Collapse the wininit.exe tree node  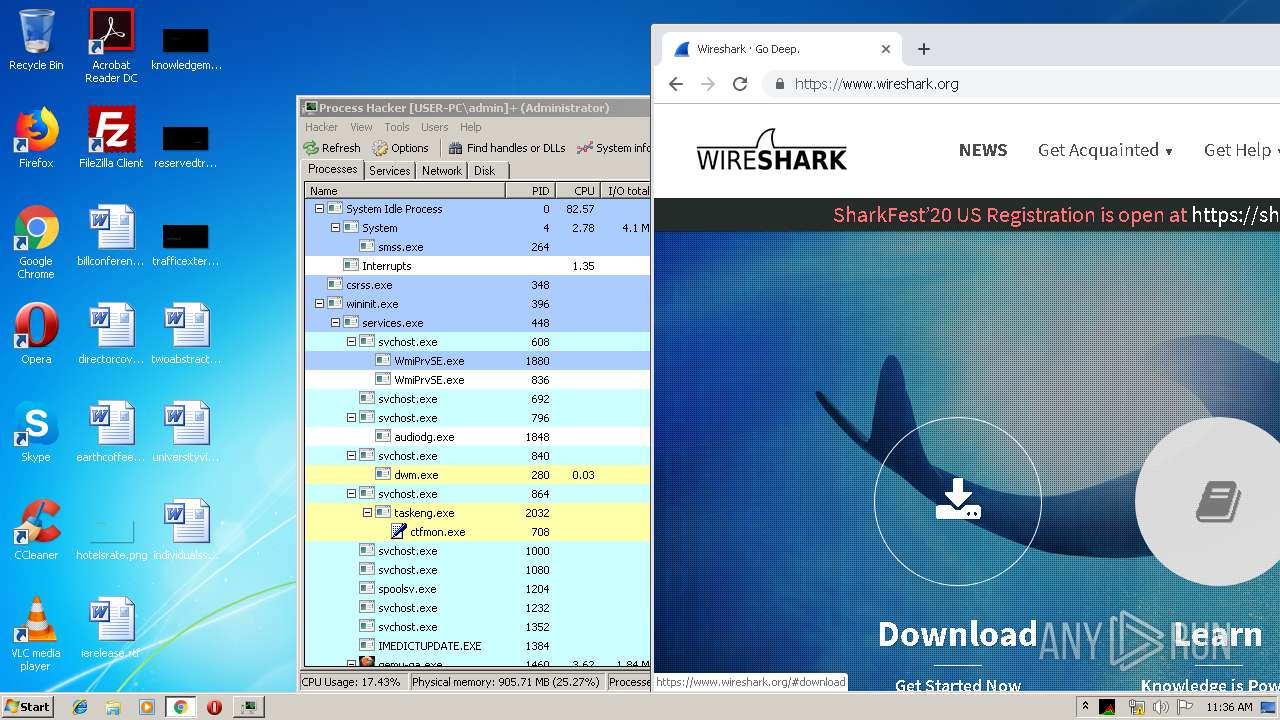[x=319, y=304]
